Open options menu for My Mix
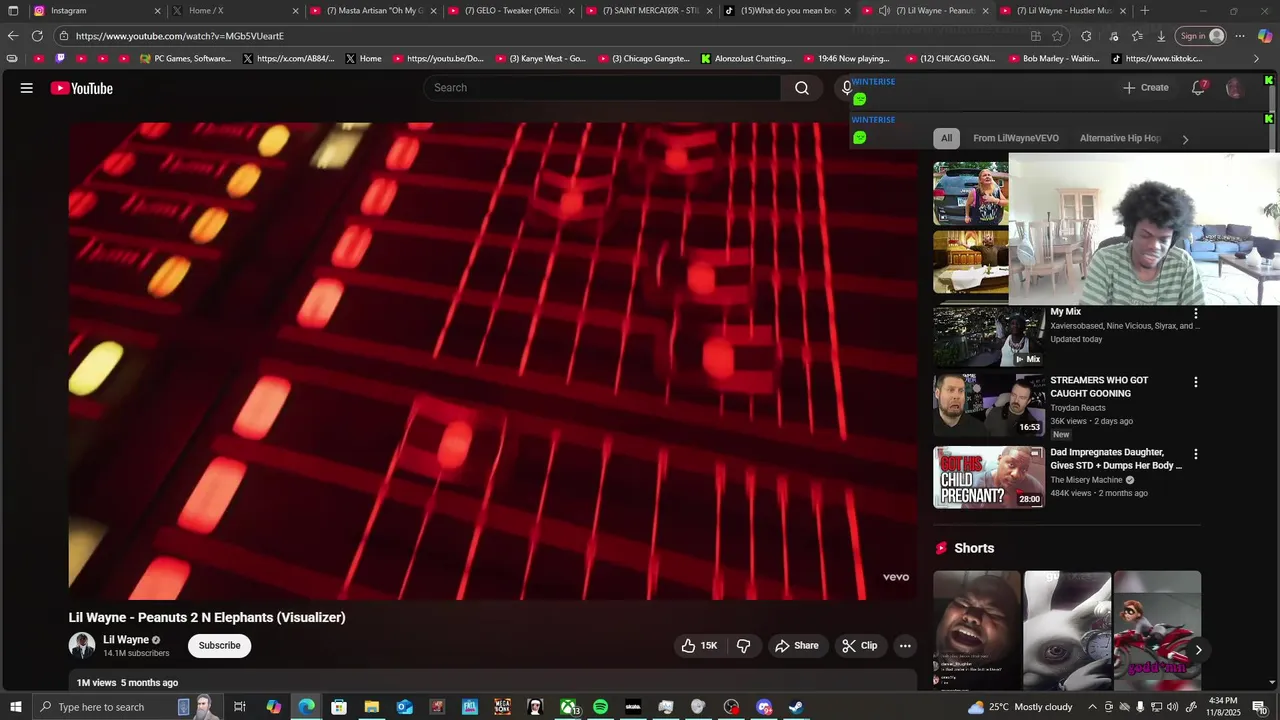Image resolution: width=1280 pixels, height=720 pixels. (x=1195, y=314)
